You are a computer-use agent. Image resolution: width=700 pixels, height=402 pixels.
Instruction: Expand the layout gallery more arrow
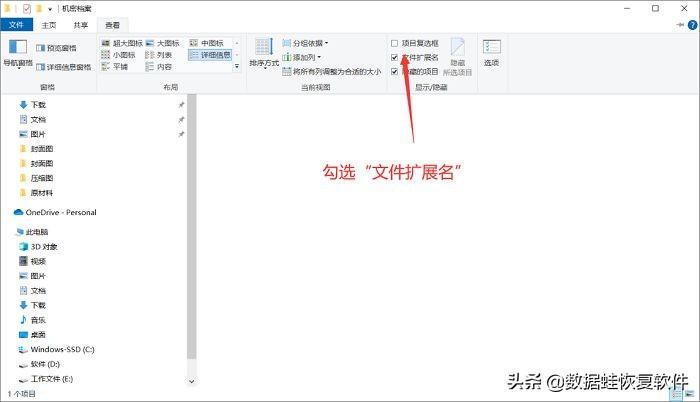coord(237,68)
